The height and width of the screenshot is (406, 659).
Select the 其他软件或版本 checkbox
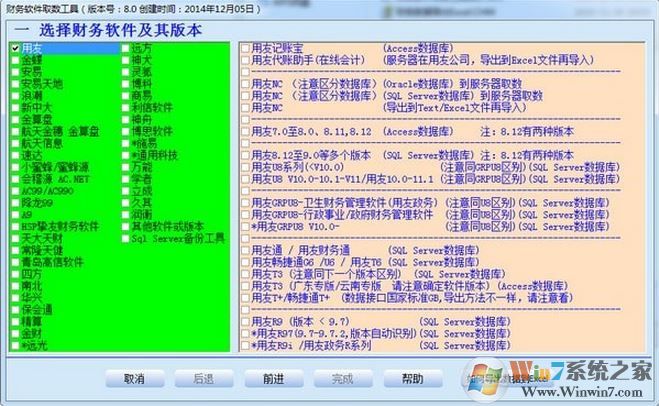tap(125, 227)
